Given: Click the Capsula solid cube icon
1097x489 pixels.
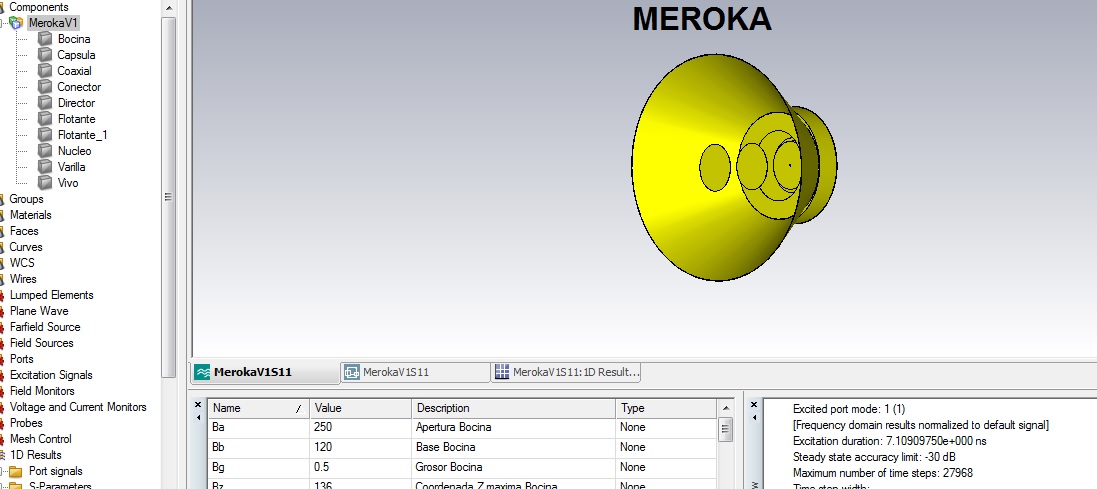Looking at the screenshot, I should [45, 55].
